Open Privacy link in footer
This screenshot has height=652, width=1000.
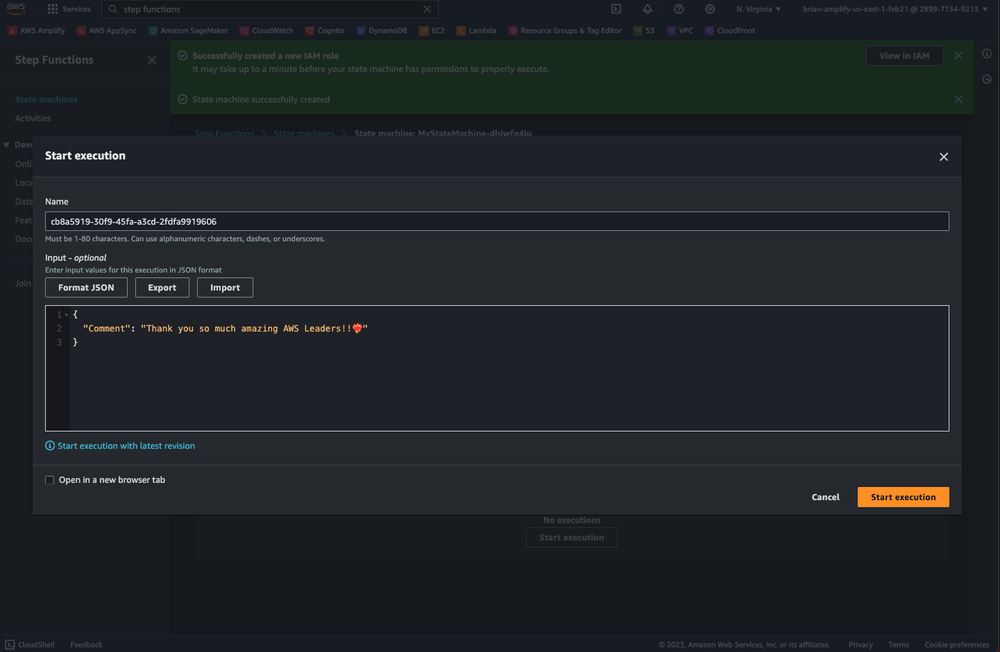point(860,644)
